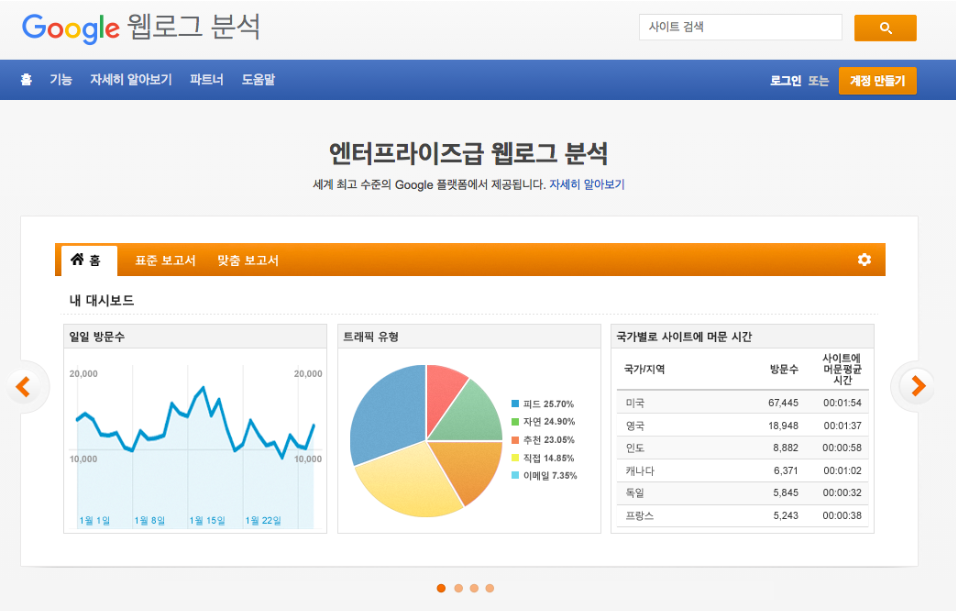The height and width of the screenshot is (611, 956).
Task: Select the first carousel dot
Action: point(441,588)
